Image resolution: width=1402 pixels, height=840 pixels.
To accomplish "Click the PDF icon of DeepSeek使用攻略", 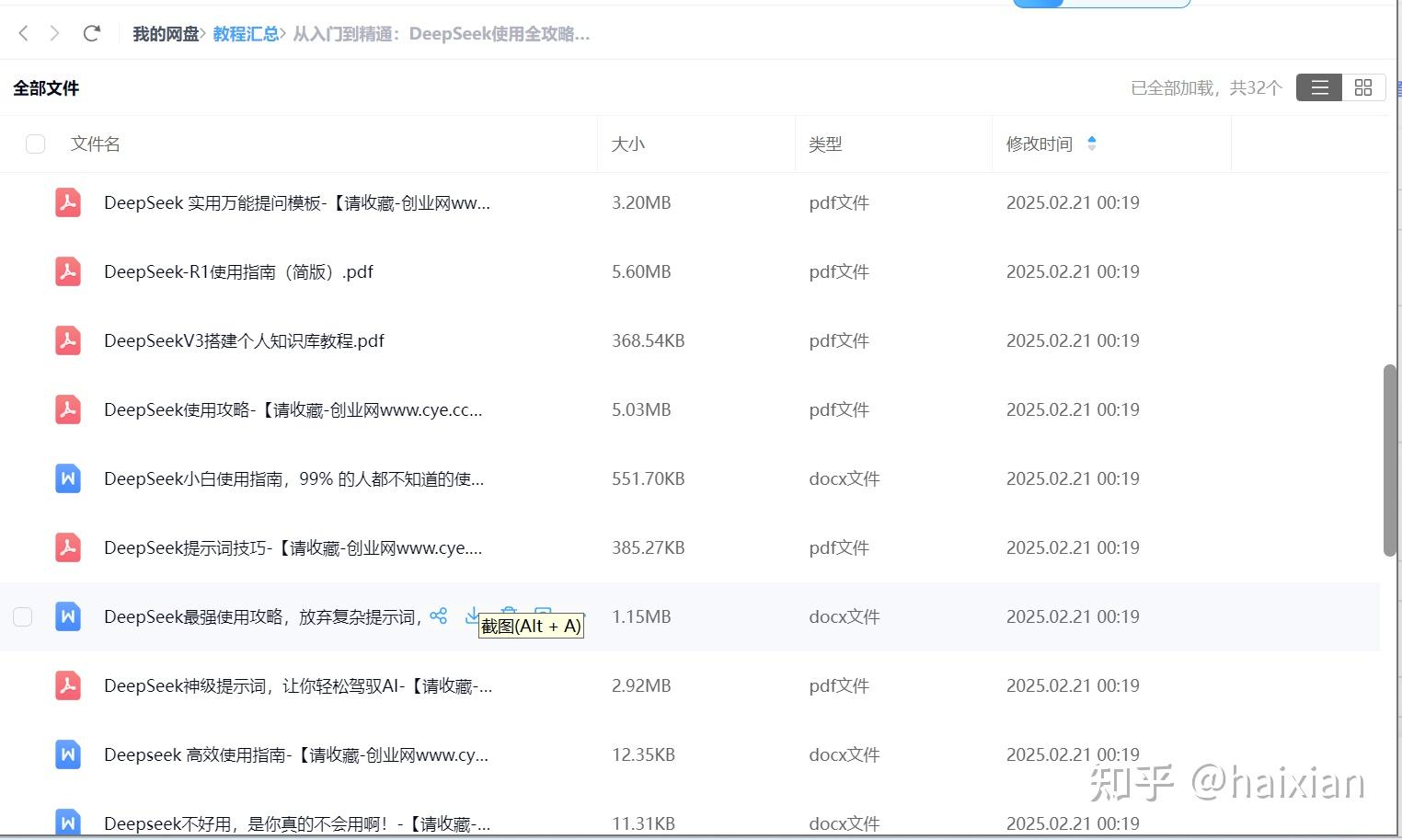I will point(68,409).
